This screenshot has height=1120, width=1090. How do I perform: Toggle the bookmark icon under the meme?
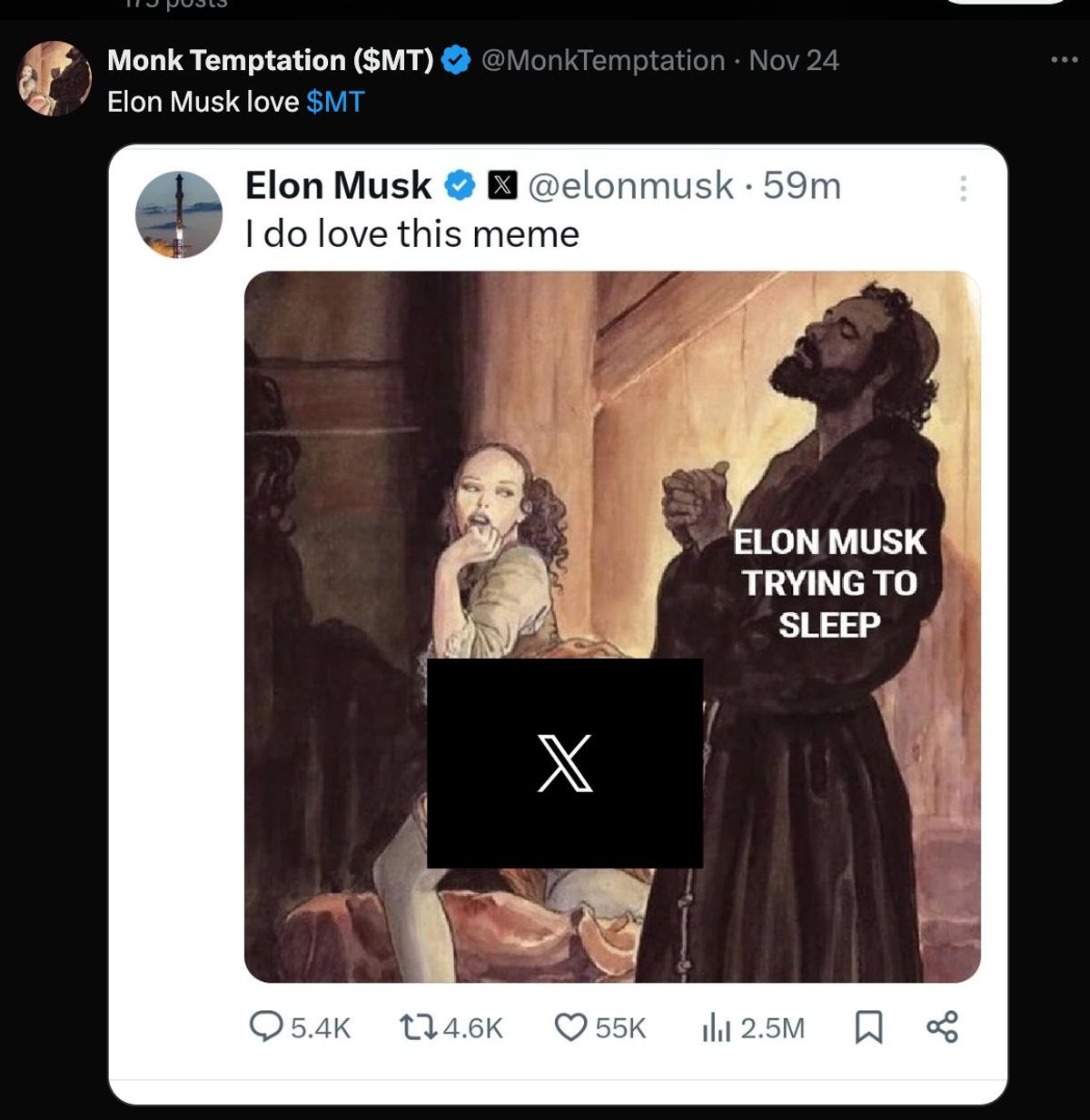[868, 1027]
